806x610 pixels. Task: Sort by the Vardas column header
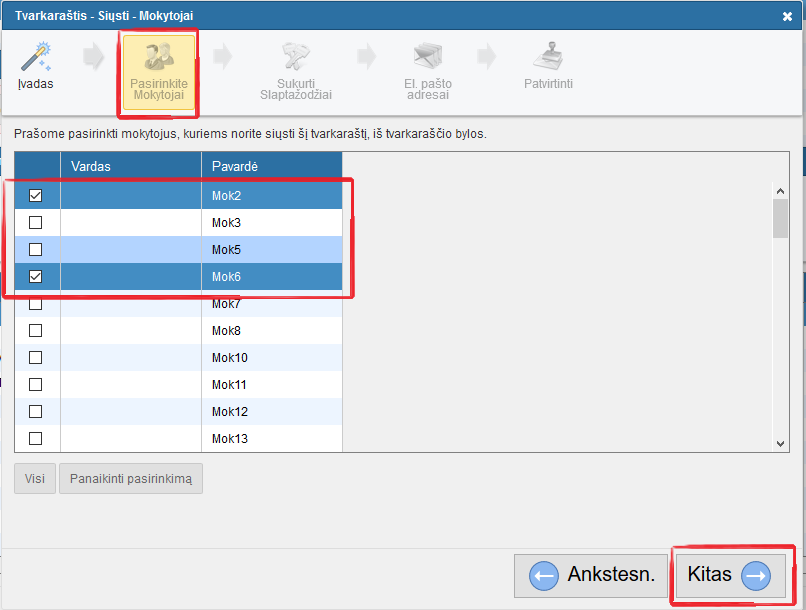[130, 166]
